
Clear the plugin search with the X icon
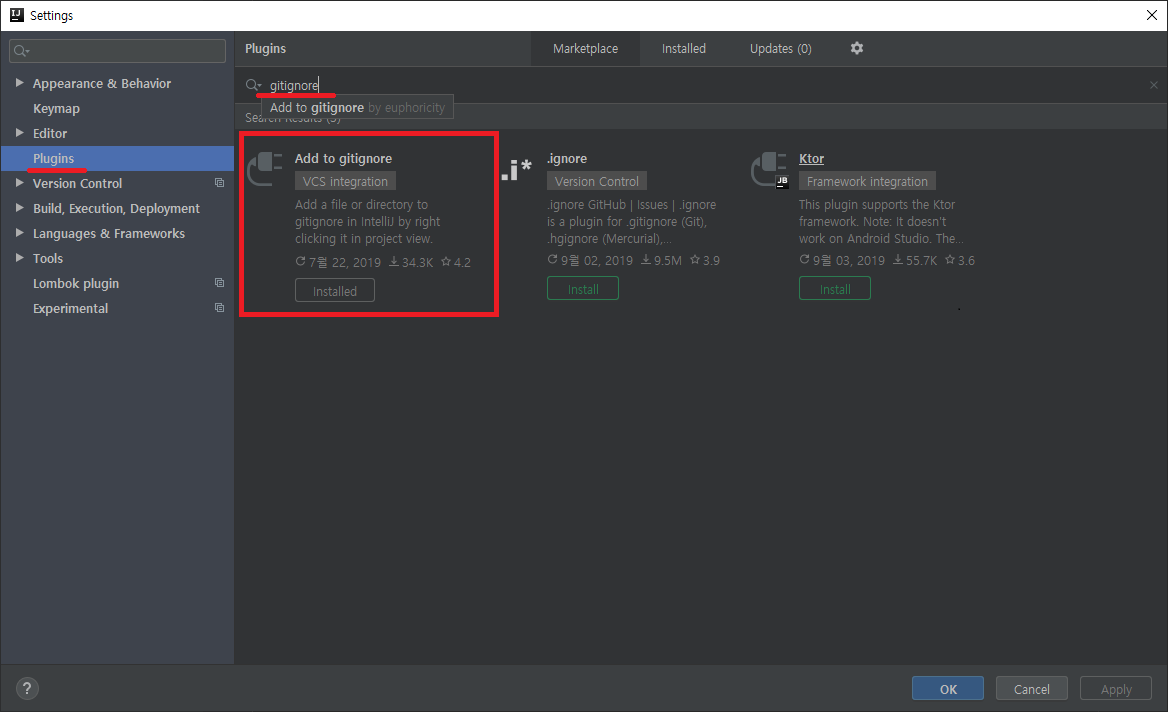pyautogui.click(x=1153, y=85)
